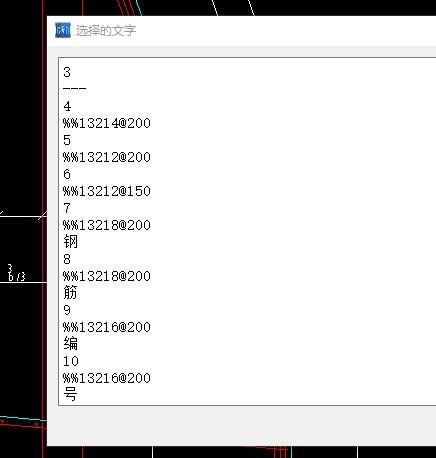This screenshot has width=436, height=458.
Task: Select the b/3 annotation in the drawing
Action: (17, 276)
